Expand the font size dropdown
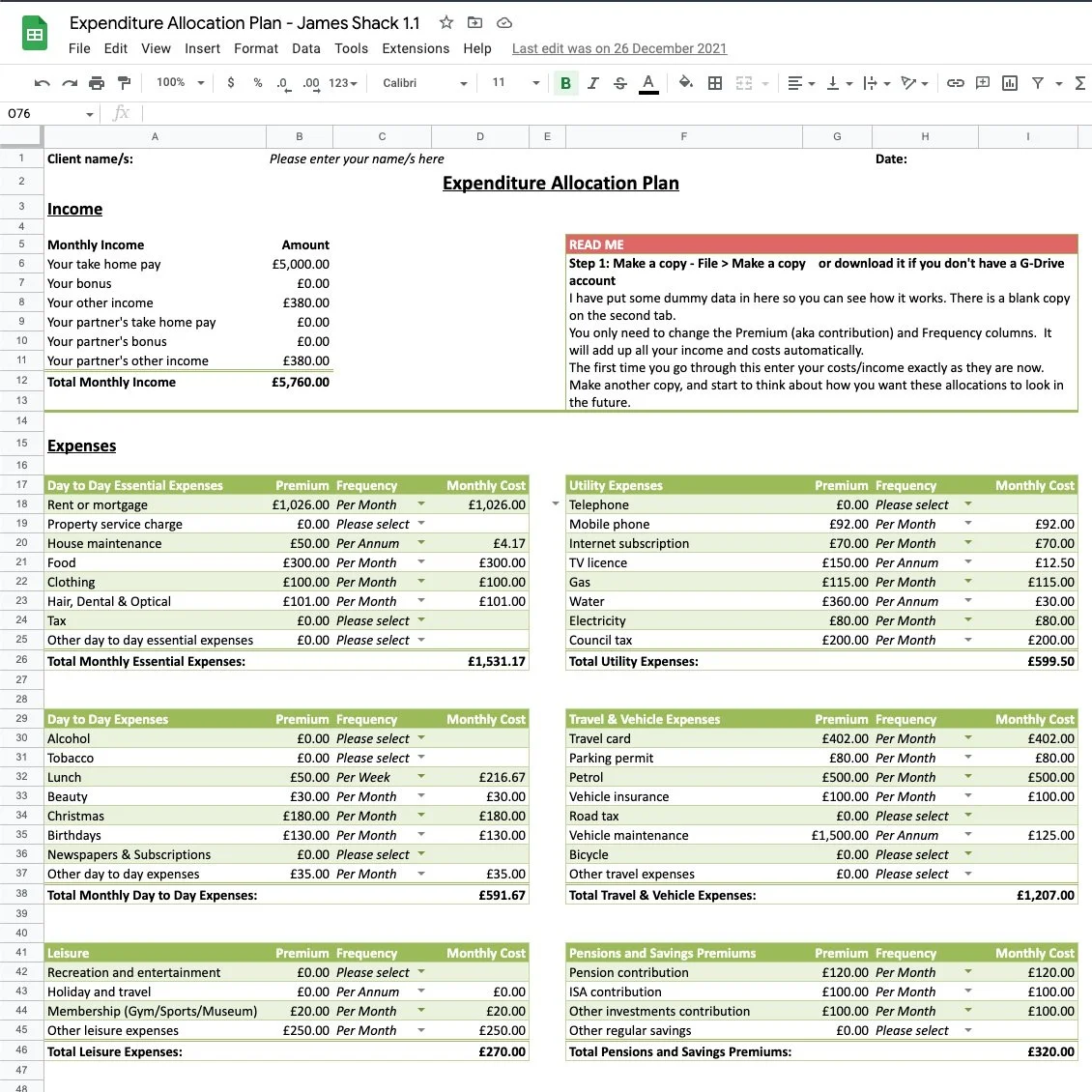 tap(536, 83)
